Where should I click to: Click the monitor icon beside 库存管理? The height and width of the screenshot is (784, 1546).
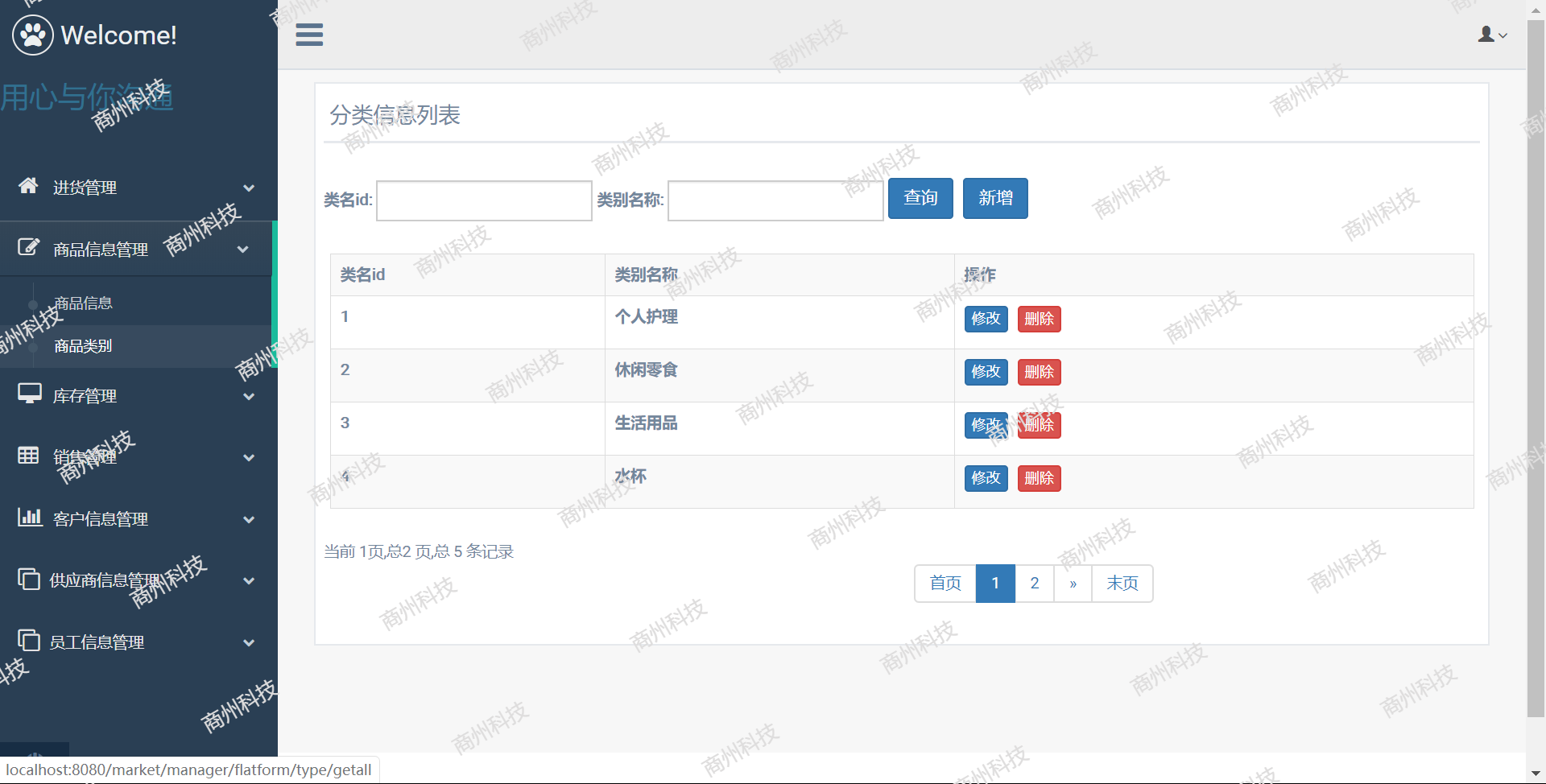coord(30,394)
